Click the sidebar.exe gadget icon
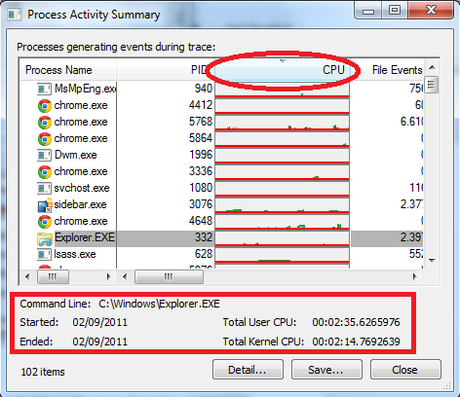This screenshot has height=397, width=460. (45, 205)
